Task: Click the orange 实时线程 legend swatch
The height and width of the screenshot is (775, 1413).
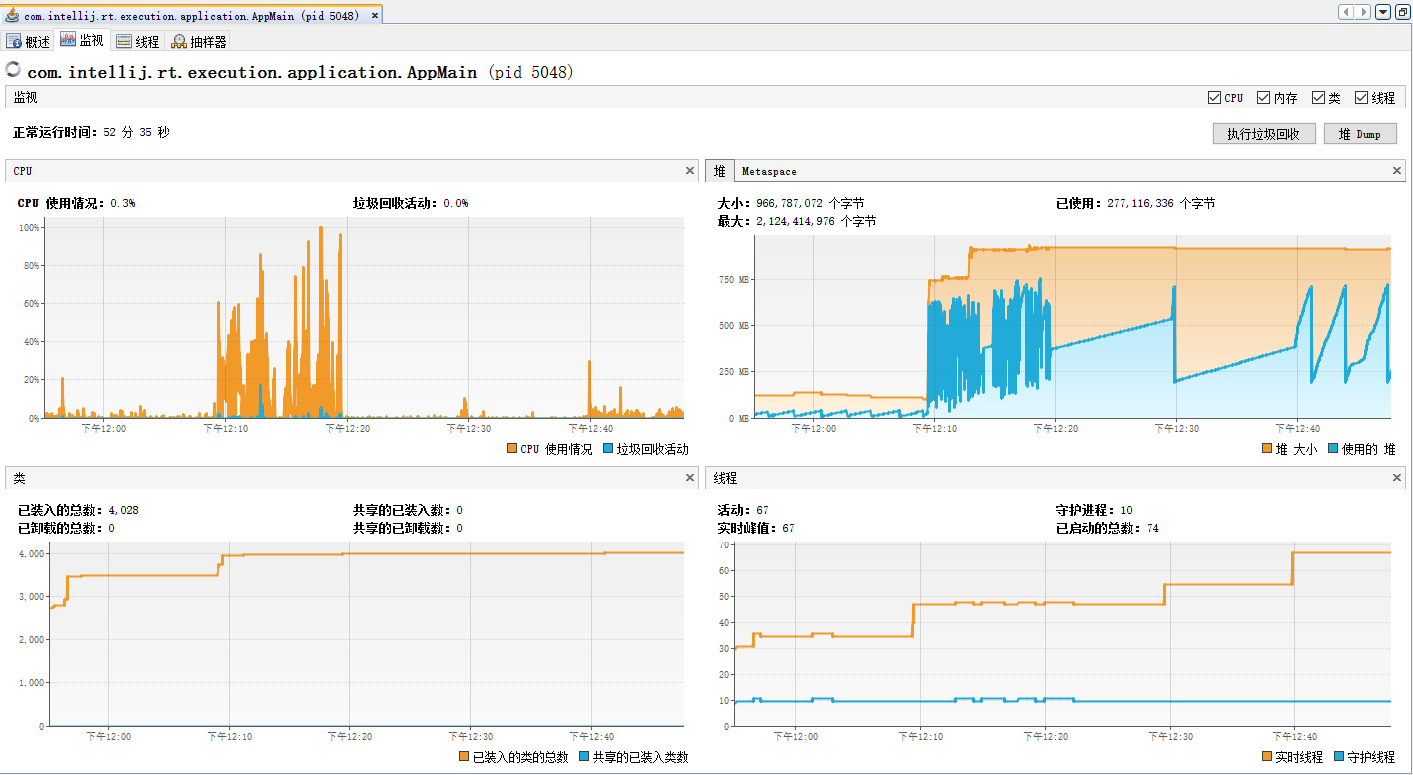Action: [1267, 757]
